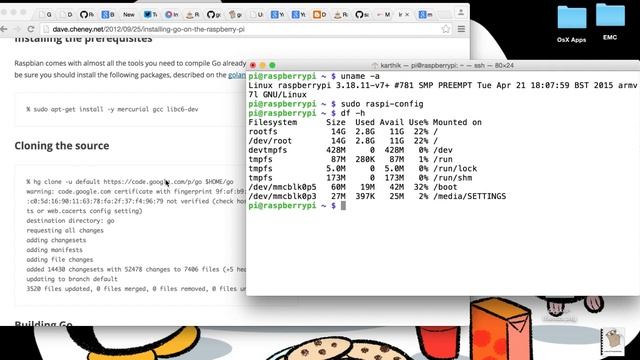Viewport: 640px width, 360px height.
Task: Switch to the tab labeled New
Action: pyautogui.click(x=129, y=15)
